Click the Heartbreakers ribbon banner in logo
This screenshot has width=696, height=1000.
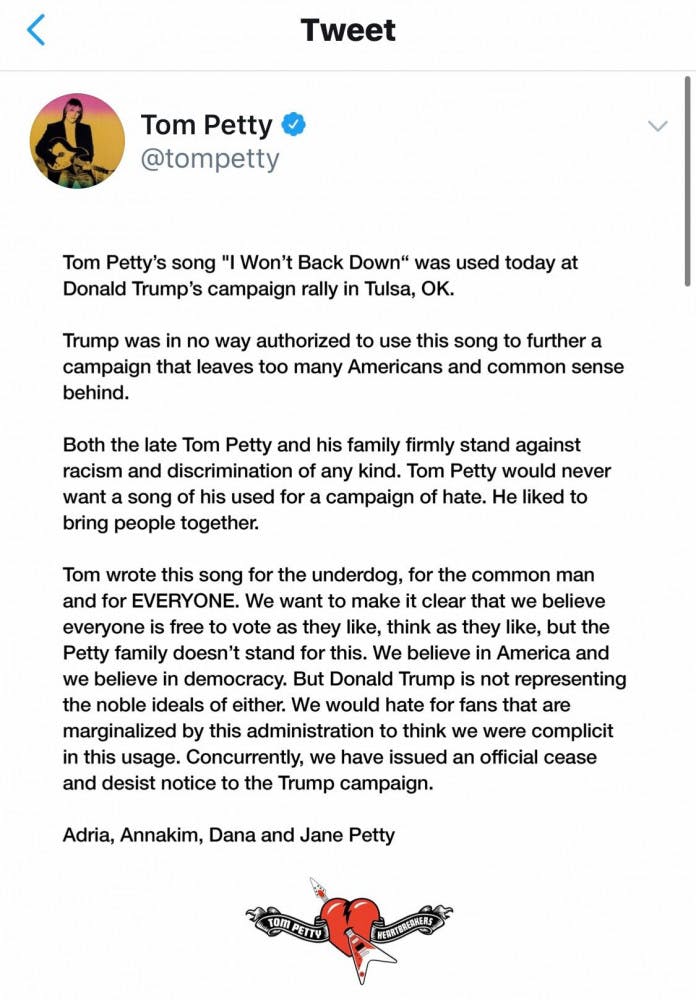(406, 925)
